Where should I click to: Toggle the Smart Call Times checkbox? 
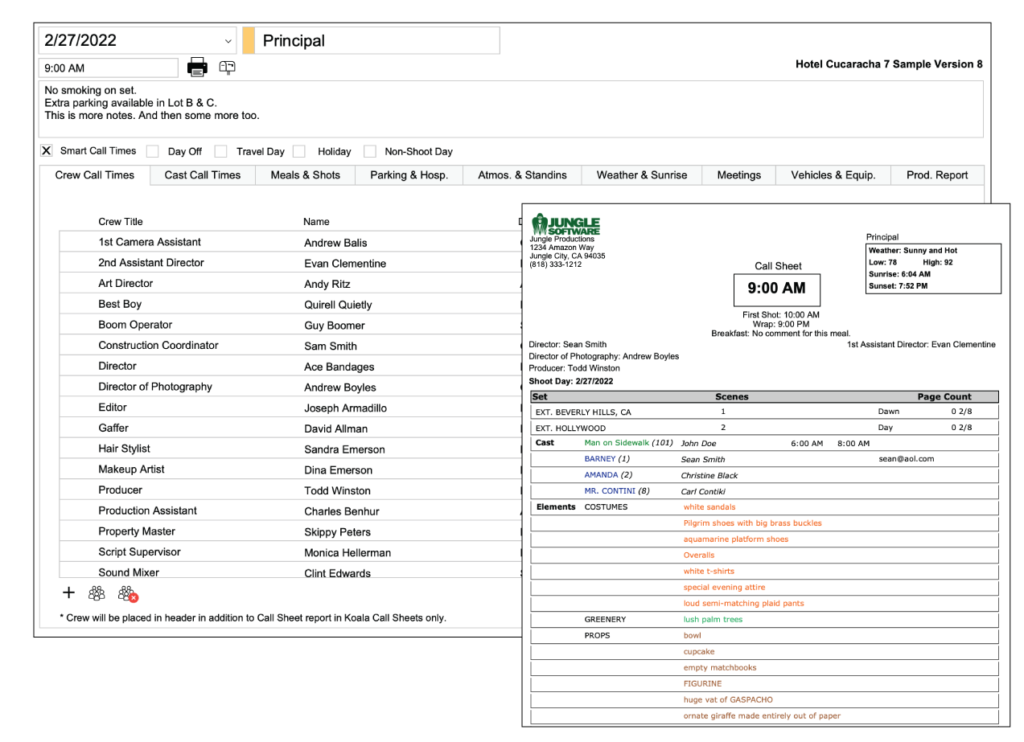pos(46,151)
